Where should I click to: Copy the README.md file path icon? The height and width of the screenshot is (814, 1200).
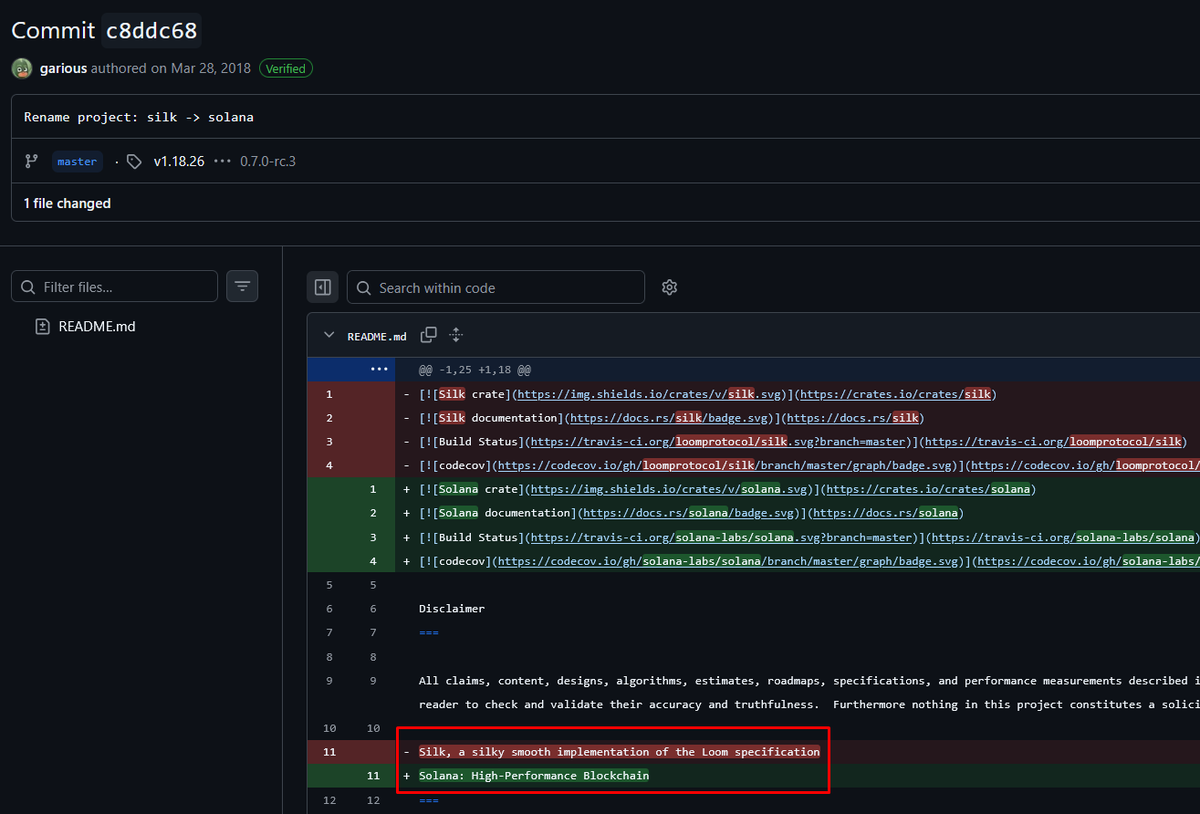[429, 335]
